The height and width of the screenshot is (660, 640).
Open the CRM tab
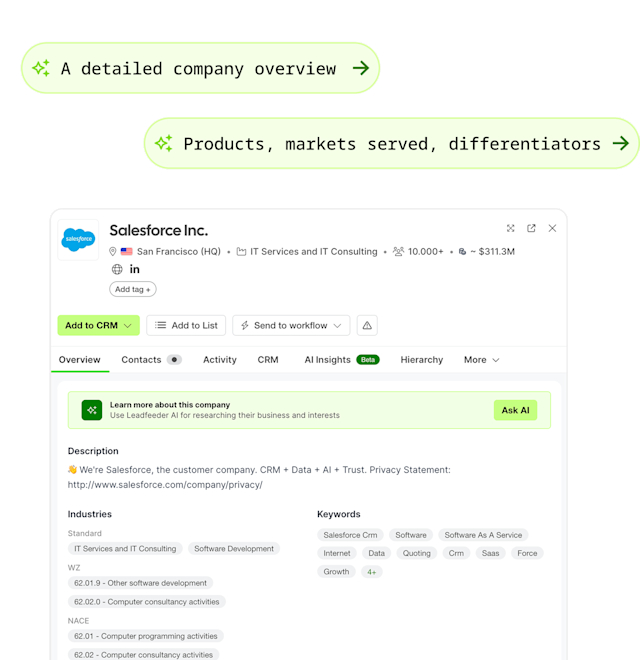268,360
